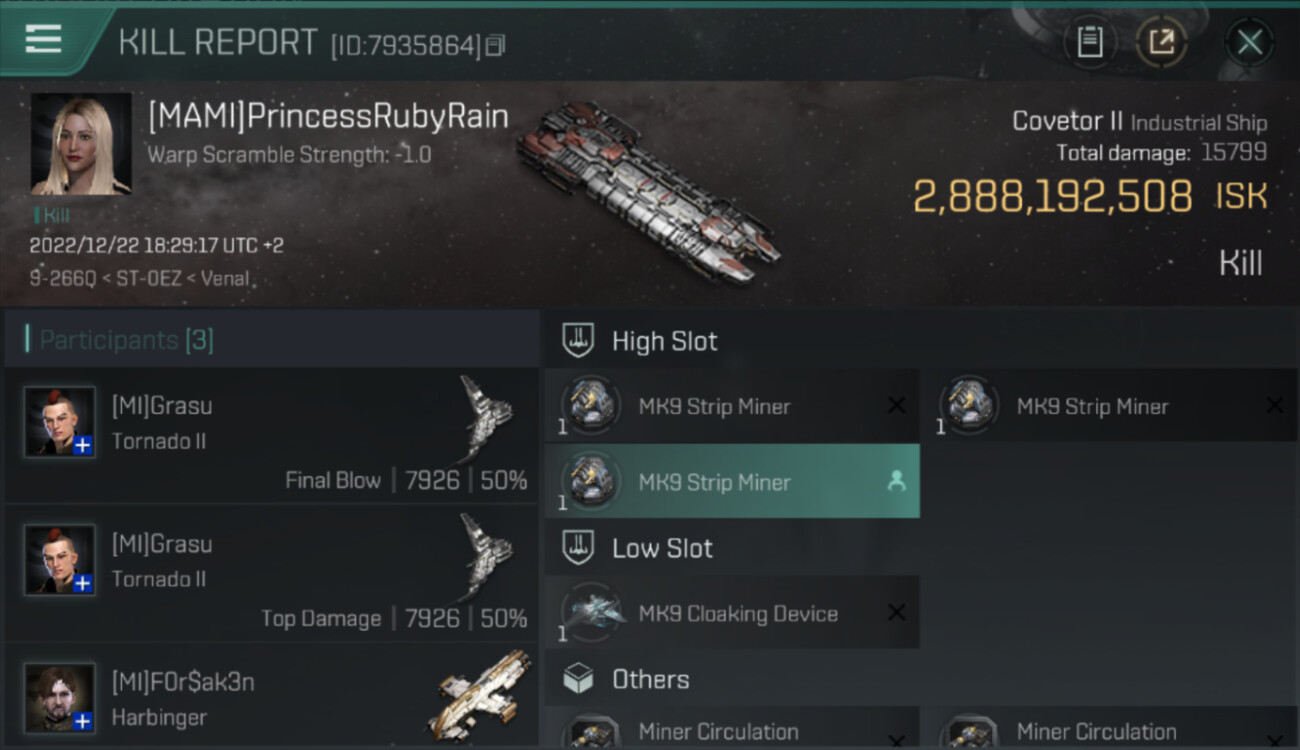The height and width of the screenshot is (750, 1300).
Task: View PrincessRubyRain's character portrait
Action: 81,144
